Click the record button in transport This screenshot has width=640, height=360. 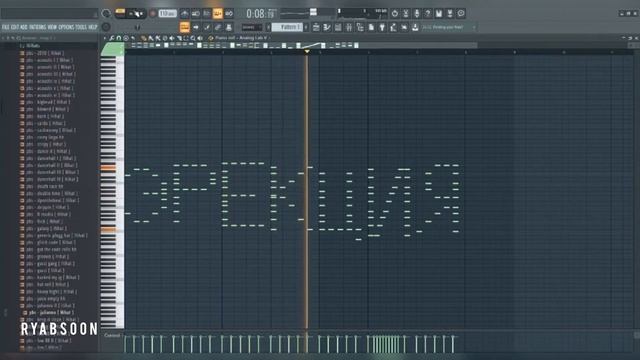coord(153,13)
